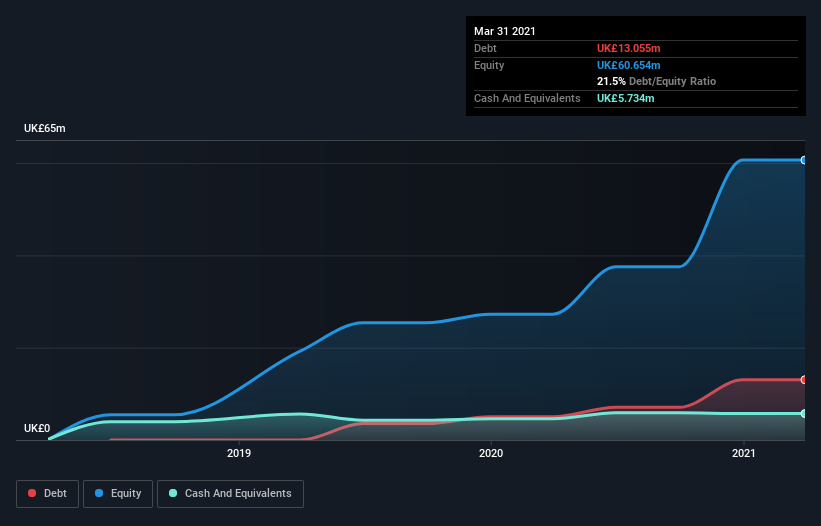Viewport: 821px width, 526px height.
Task: Click the Debt label in tooltip
Action: (485, 48)
